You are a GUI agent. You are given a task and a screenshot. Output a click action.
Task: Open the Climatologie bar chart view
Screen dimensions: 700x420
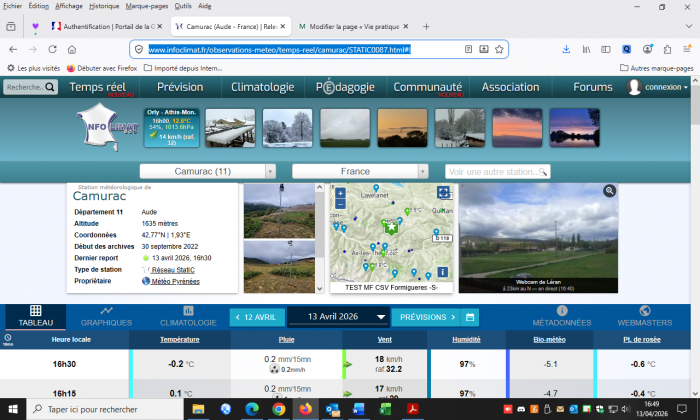pyautogui.click(x=188, y=317)
